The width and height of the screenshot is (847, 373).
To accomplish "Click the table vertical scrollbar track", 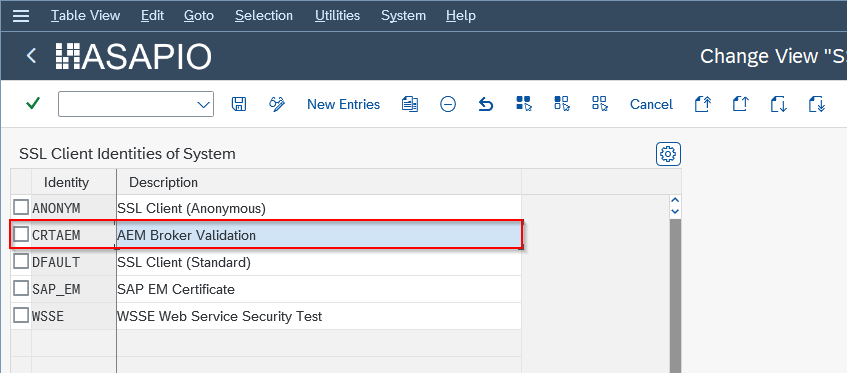I will pyautogui.click(x=675, y=296).
